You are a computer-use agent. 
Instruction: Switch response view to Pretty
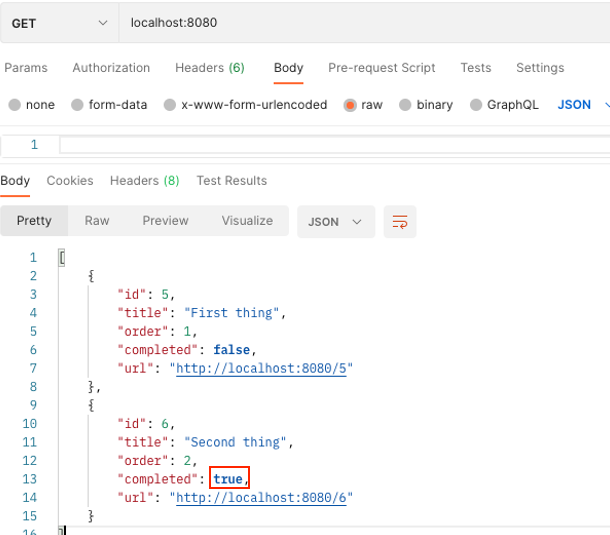click(x=34, y=221)
